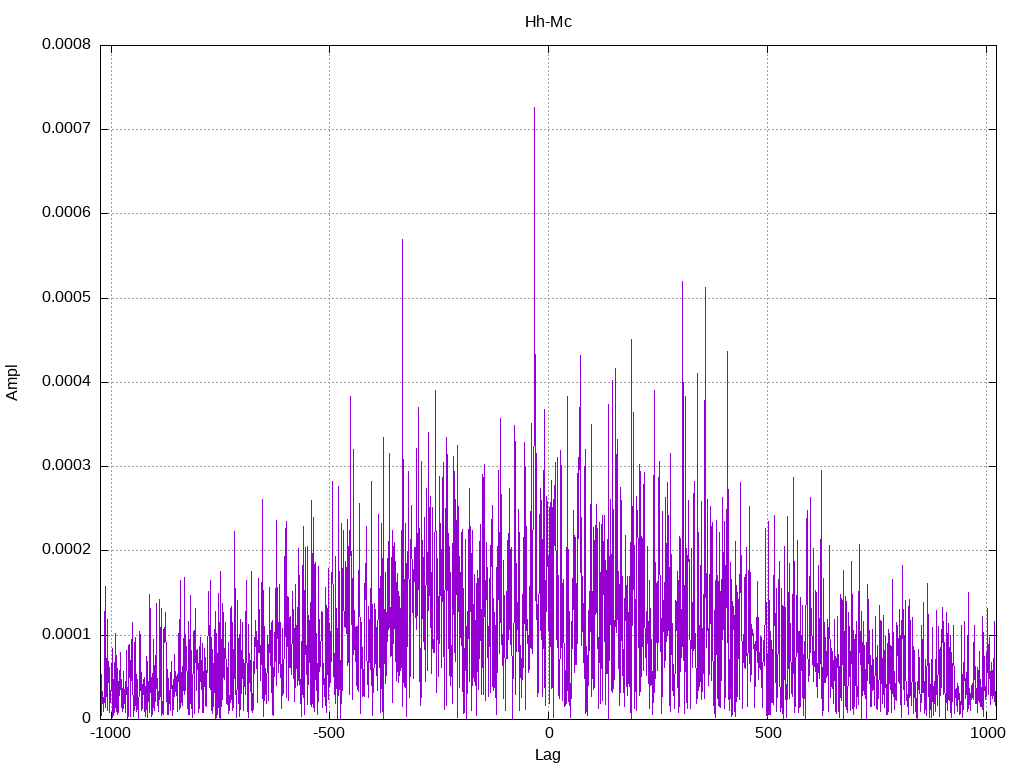Image resolution: width=1024 pixels, height=768 pixels.
Task: Click the x-axis tick label '1000'
Action: (987, 733)
